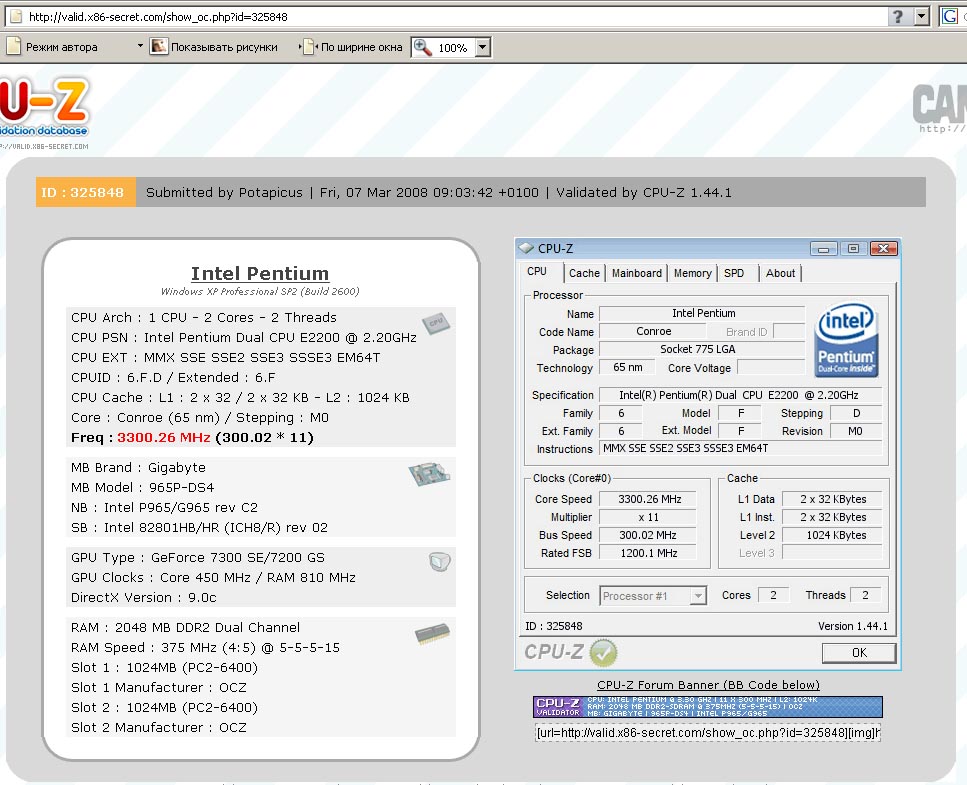Click the author mode page icon
This screenshot has height=785, width=967.
click(13, 46)
